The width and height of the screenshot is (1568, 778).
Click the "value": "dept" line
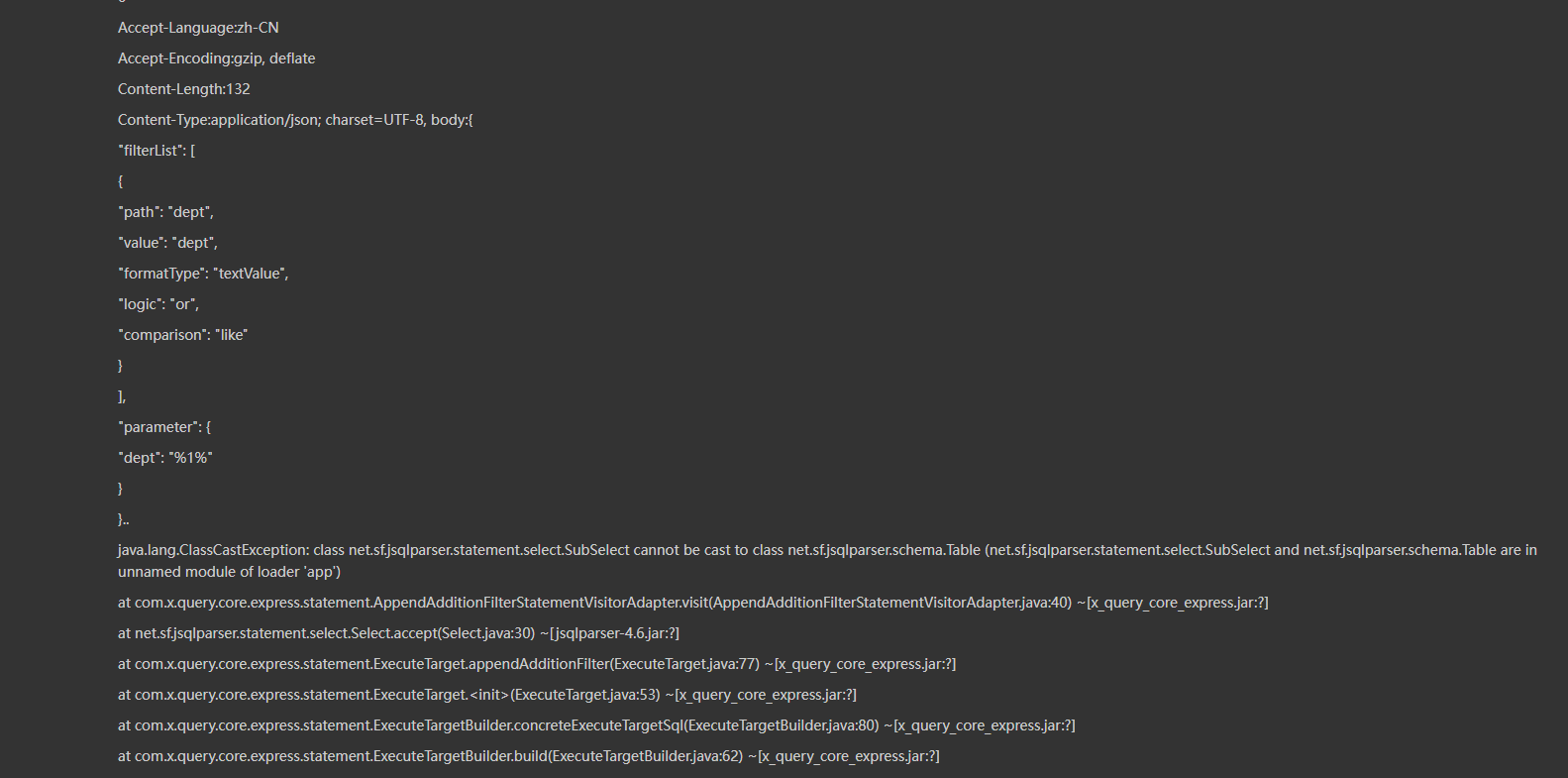point(167,243)
